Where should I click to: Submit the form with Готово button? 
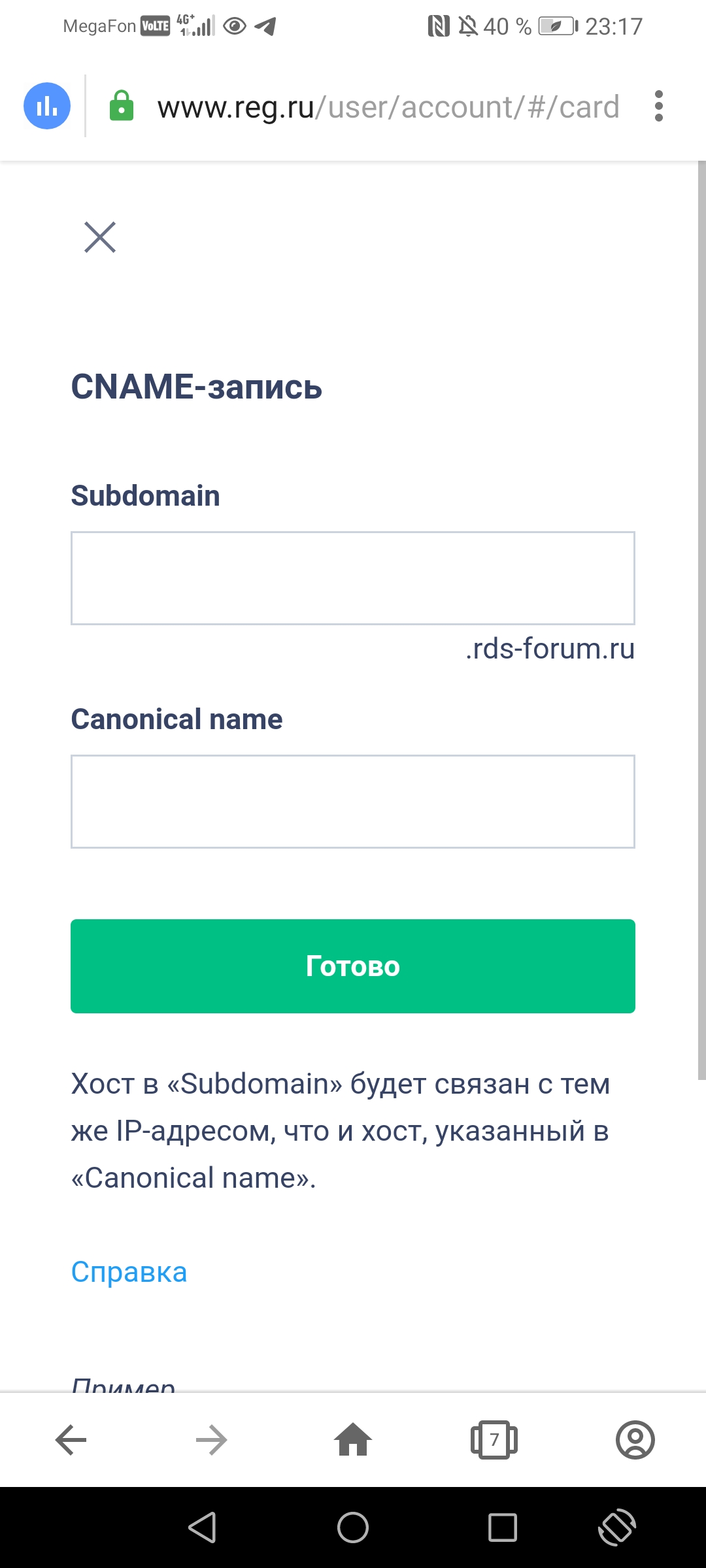(353, 966)
